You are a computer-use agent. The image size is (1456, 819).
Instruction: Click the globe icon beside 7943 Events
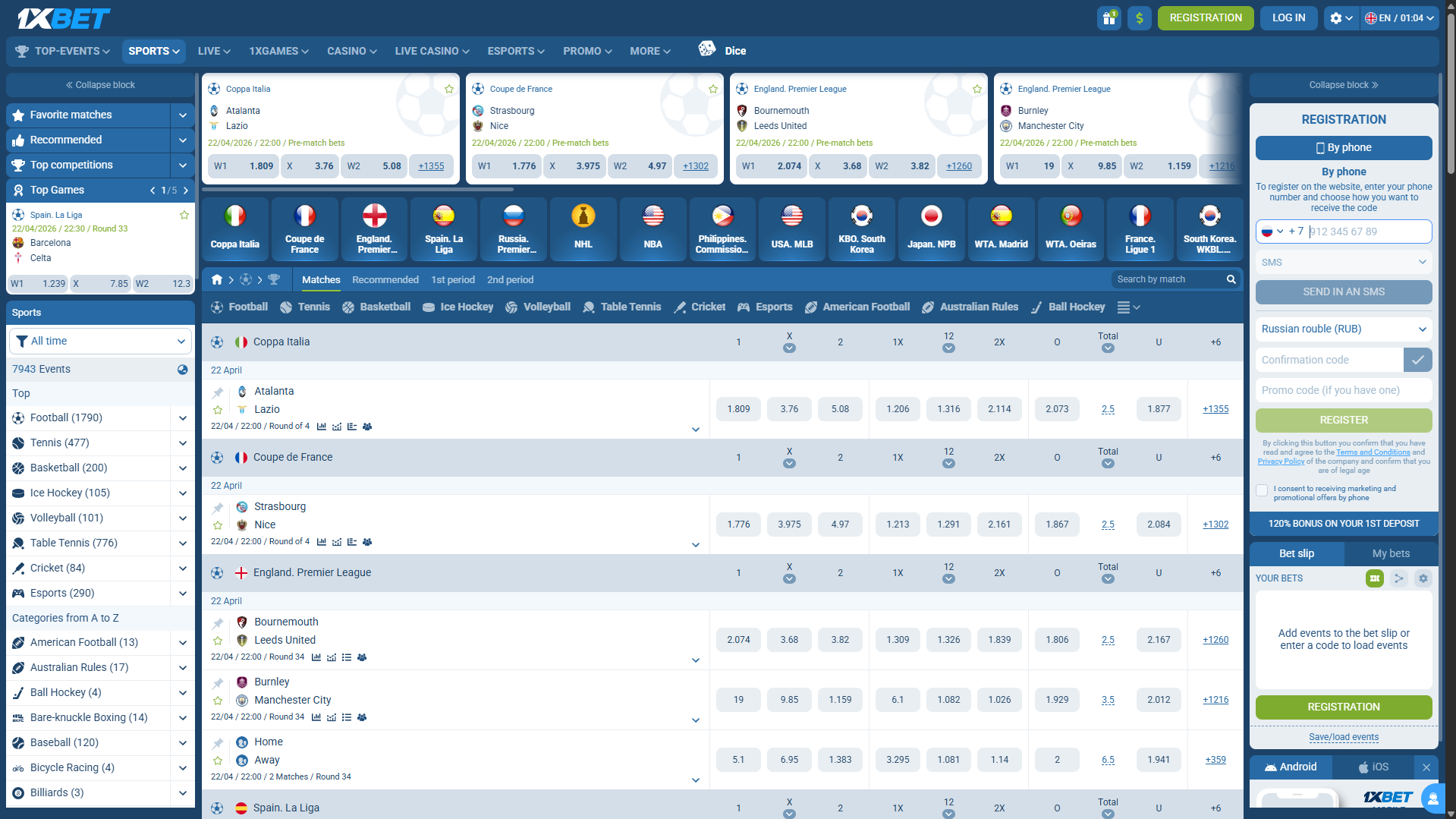pos(183,369)
